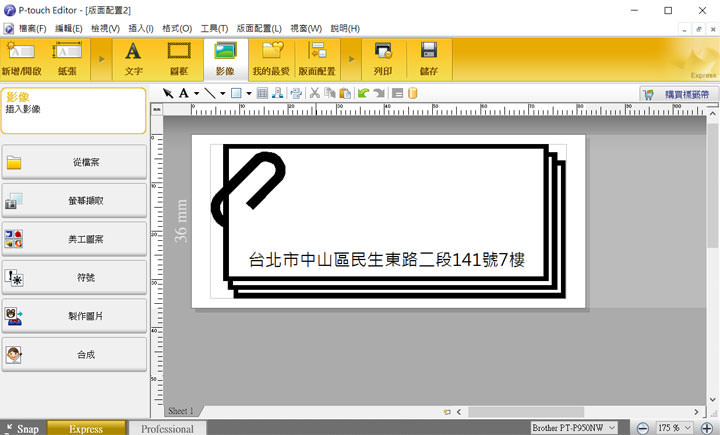Click the 紙張 (Paper) ribbon icon
Image resolution: width=720 pixels, height=435 pixels.
point(67,59)
